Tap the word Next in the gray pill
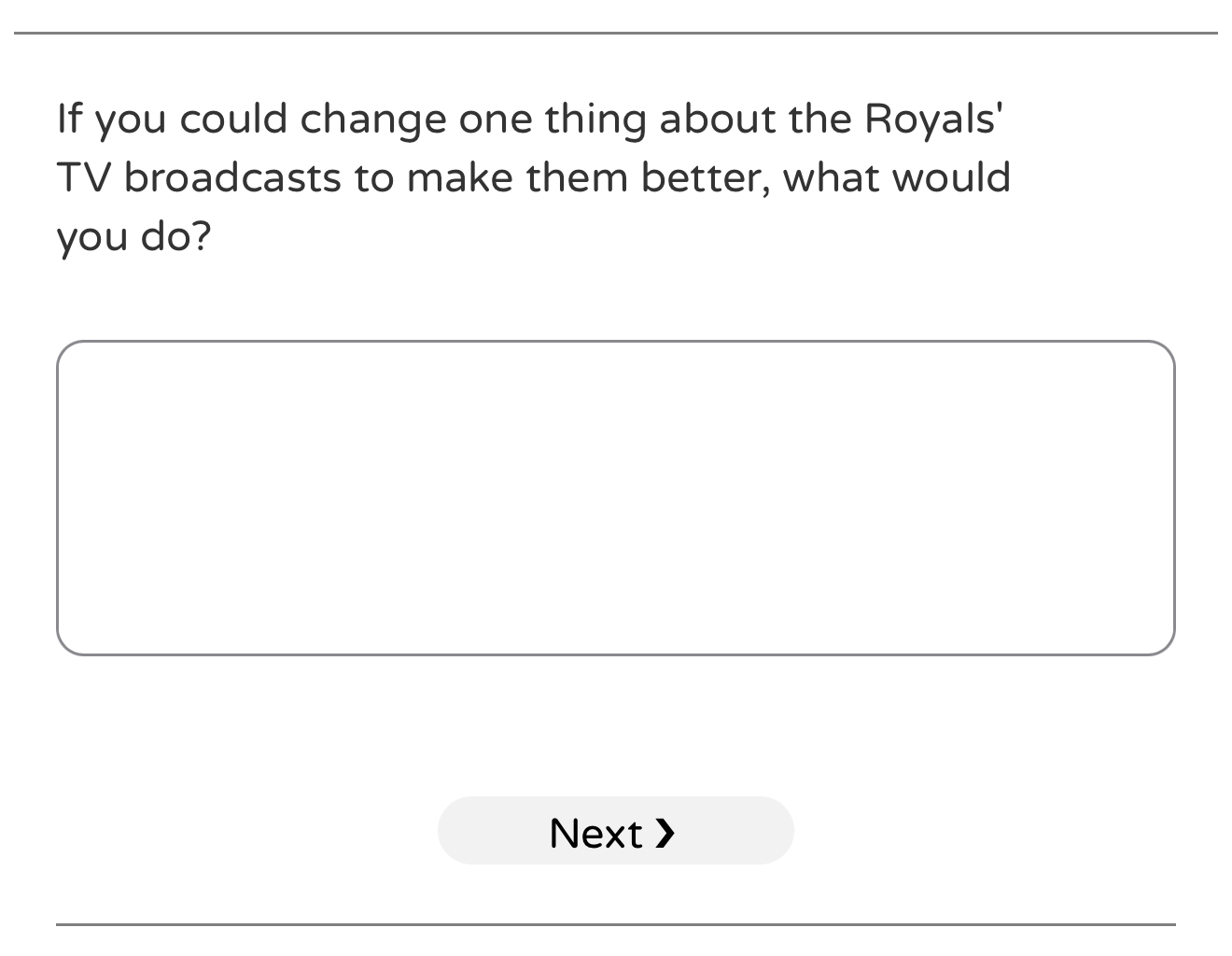Screen dimensions: 1232x956 [595, 833]
